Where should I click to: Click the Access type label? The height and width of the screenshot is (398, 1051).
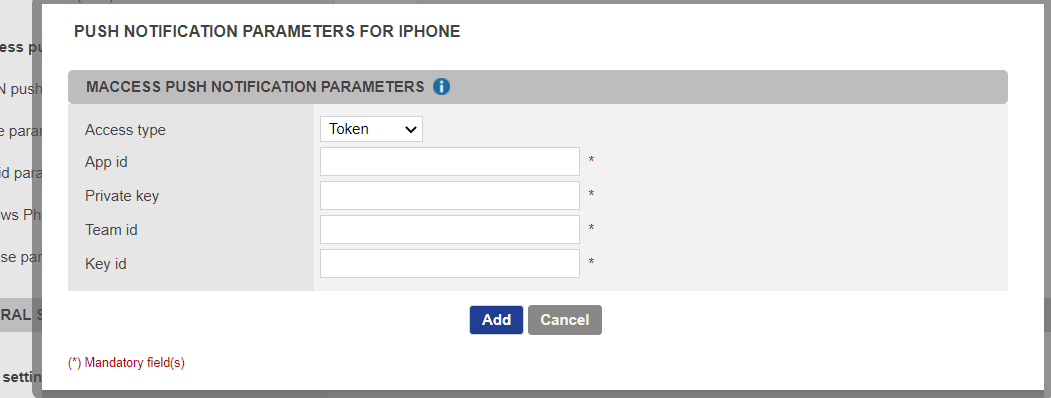point(125,130)
